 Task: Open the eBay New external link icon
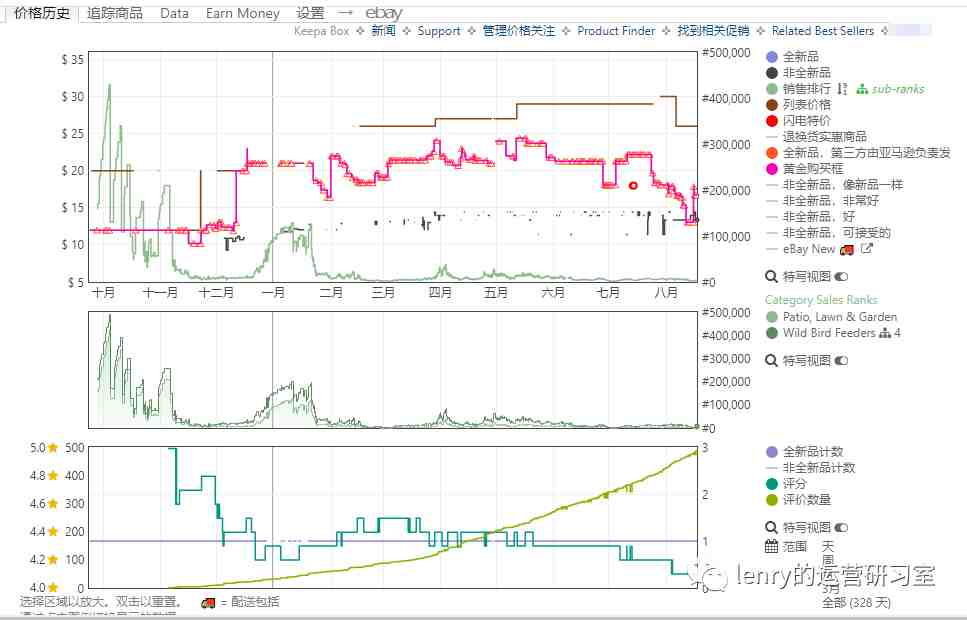coord(866,249)
